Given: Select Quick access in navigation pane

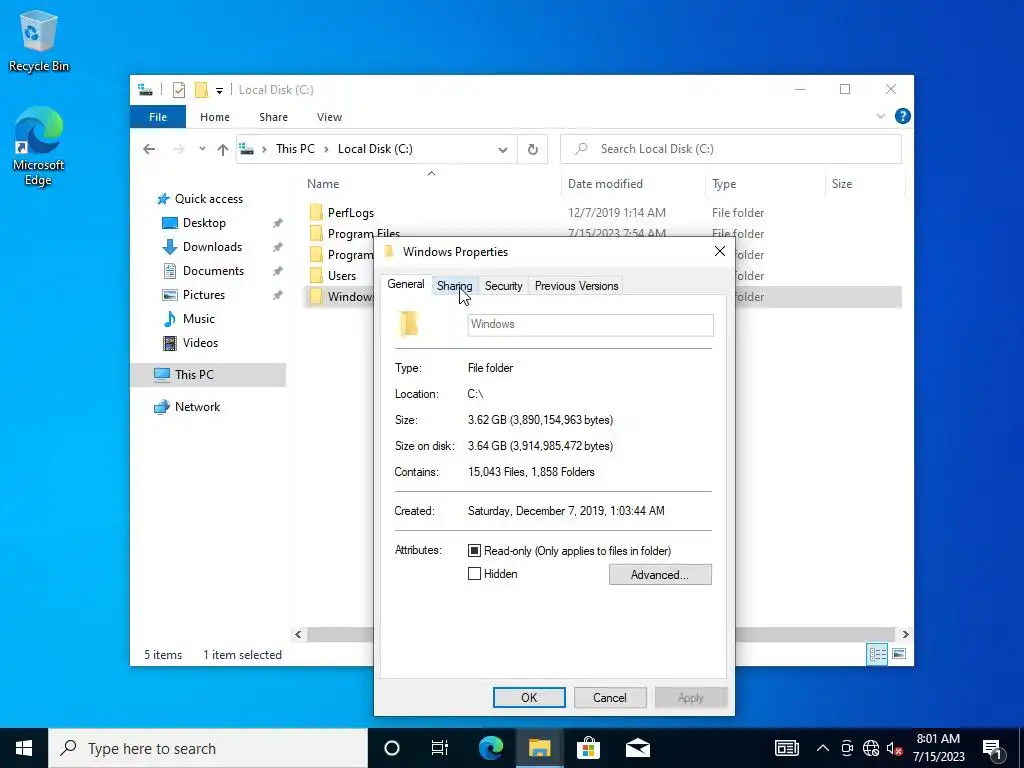Looking at the screenshot, I should tap(208, 199).
